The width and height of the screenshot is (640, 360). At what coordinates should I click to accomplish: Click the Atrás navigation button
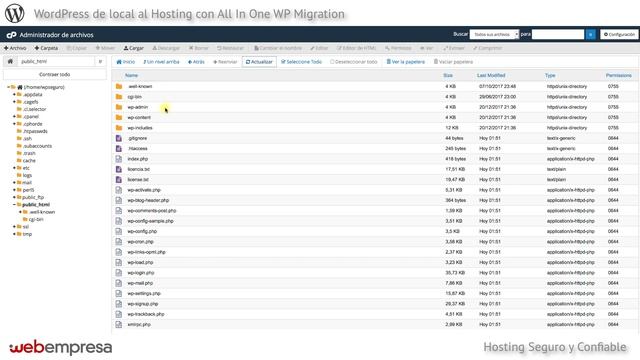196,62
